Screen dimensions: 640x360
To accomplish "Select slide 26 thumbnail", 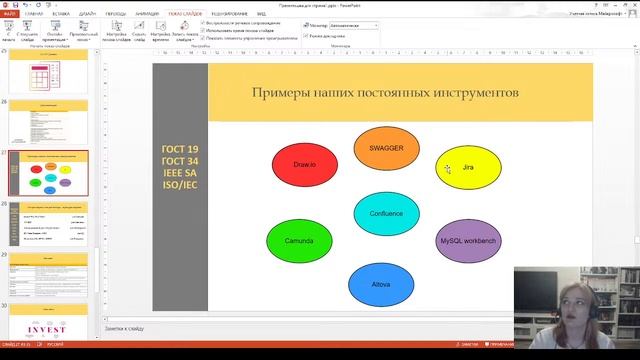I will click(x=48, y=122).
